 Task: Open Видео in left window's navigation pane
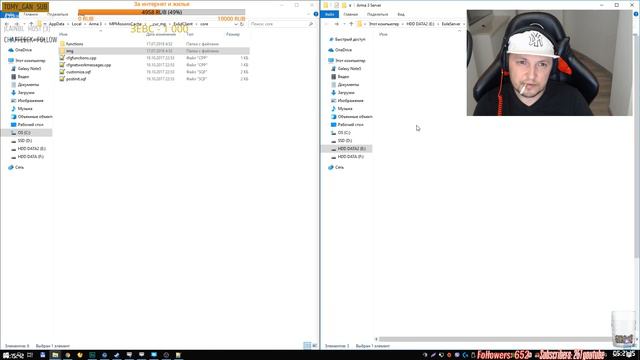pos(23,77)
